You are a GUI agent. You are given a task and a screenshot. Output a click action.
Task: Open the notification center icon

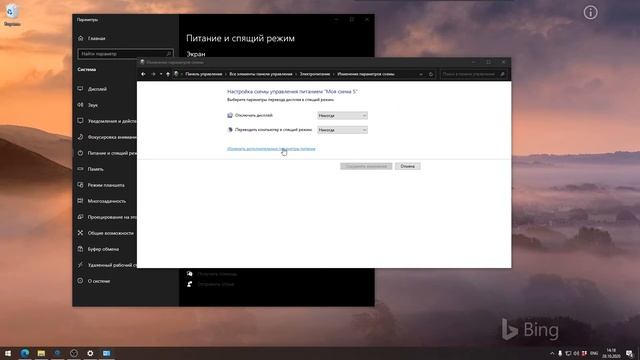pyautogui.click(x=629, y=353)
